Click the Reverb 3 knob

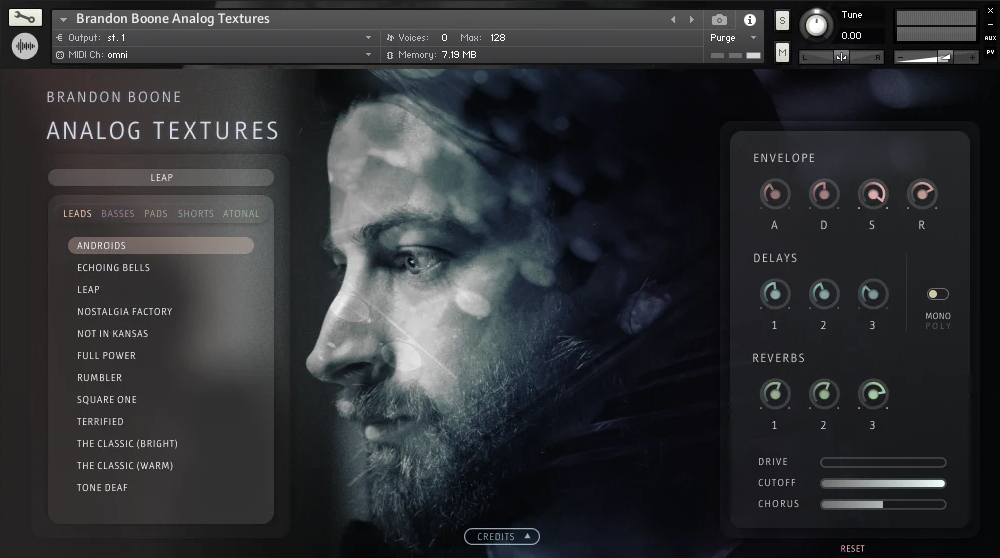tap(872, 393)
